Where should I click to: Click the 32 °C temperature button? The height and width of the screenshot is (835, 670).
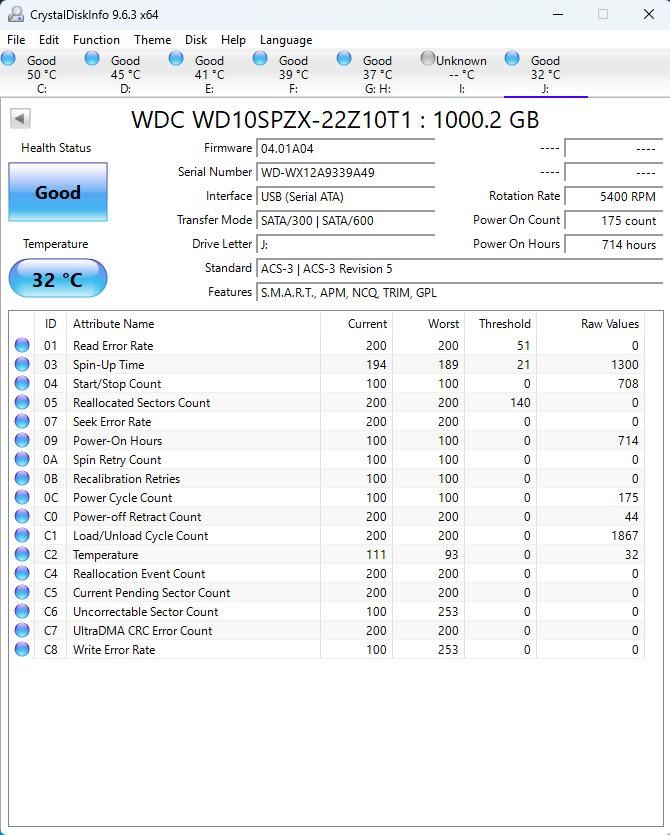pyautogui.click(x=58, y=279)
